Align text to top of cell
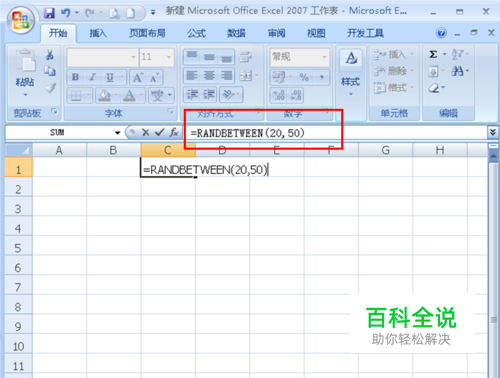 point(192,56)
